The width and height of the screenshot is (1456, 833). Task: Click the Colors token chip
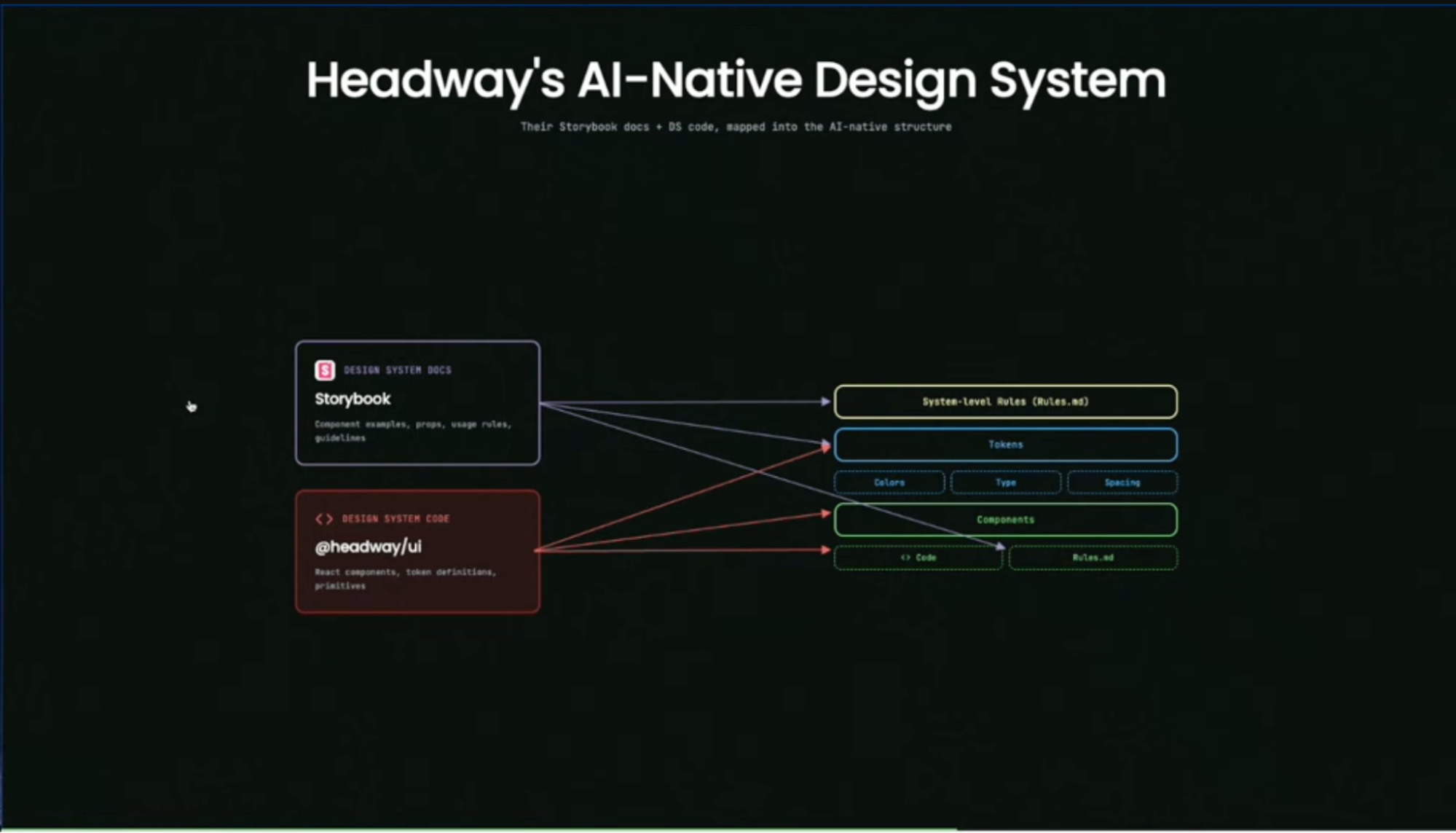[x=889, y=482]
